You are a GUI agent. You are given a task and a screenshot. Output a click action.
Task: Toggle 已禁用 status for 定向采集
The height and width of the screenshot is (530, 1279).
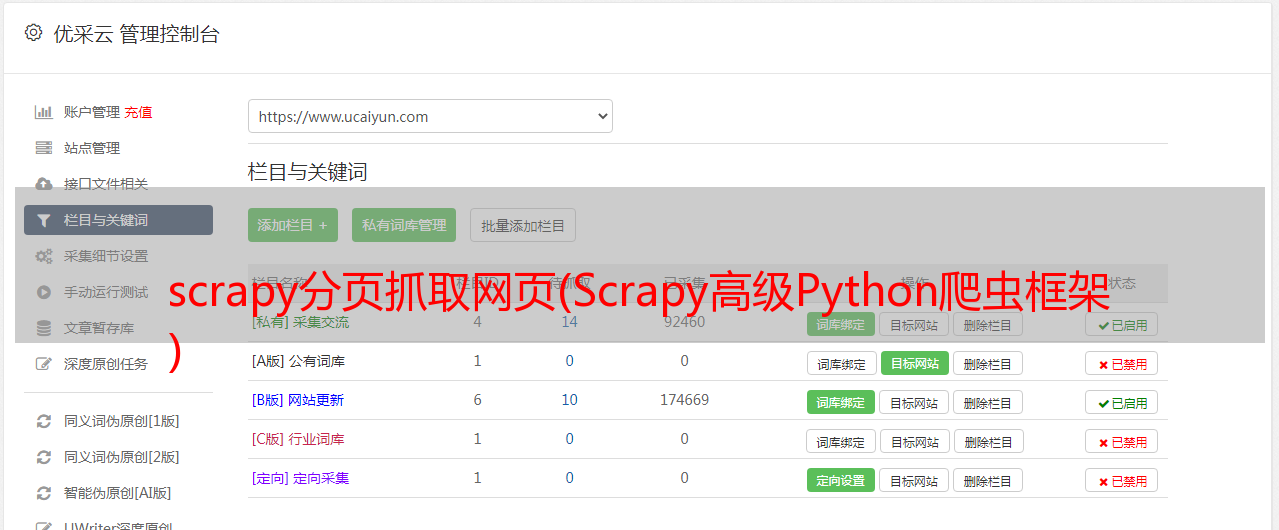pos(1121,480)
